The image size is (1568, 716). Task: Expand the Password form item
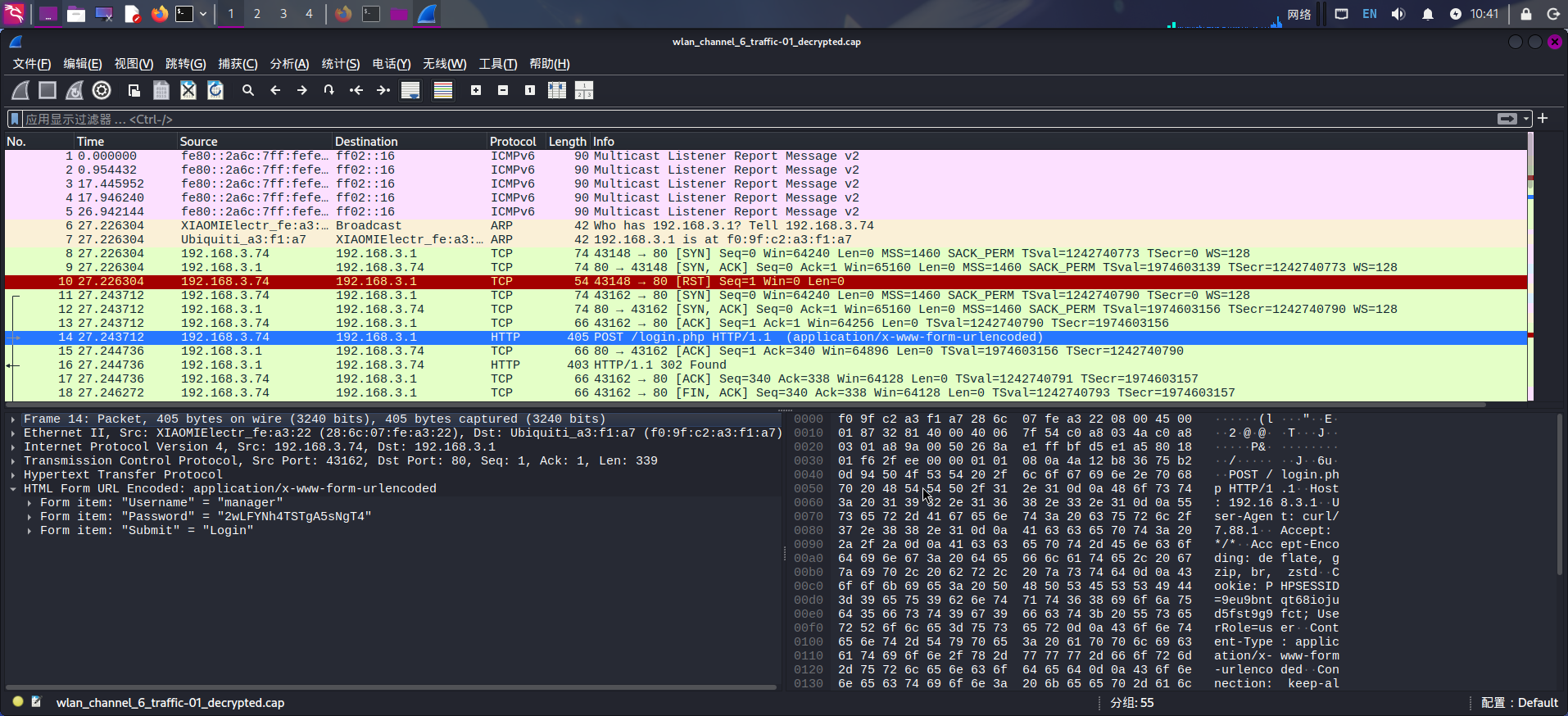click(29, 517)
